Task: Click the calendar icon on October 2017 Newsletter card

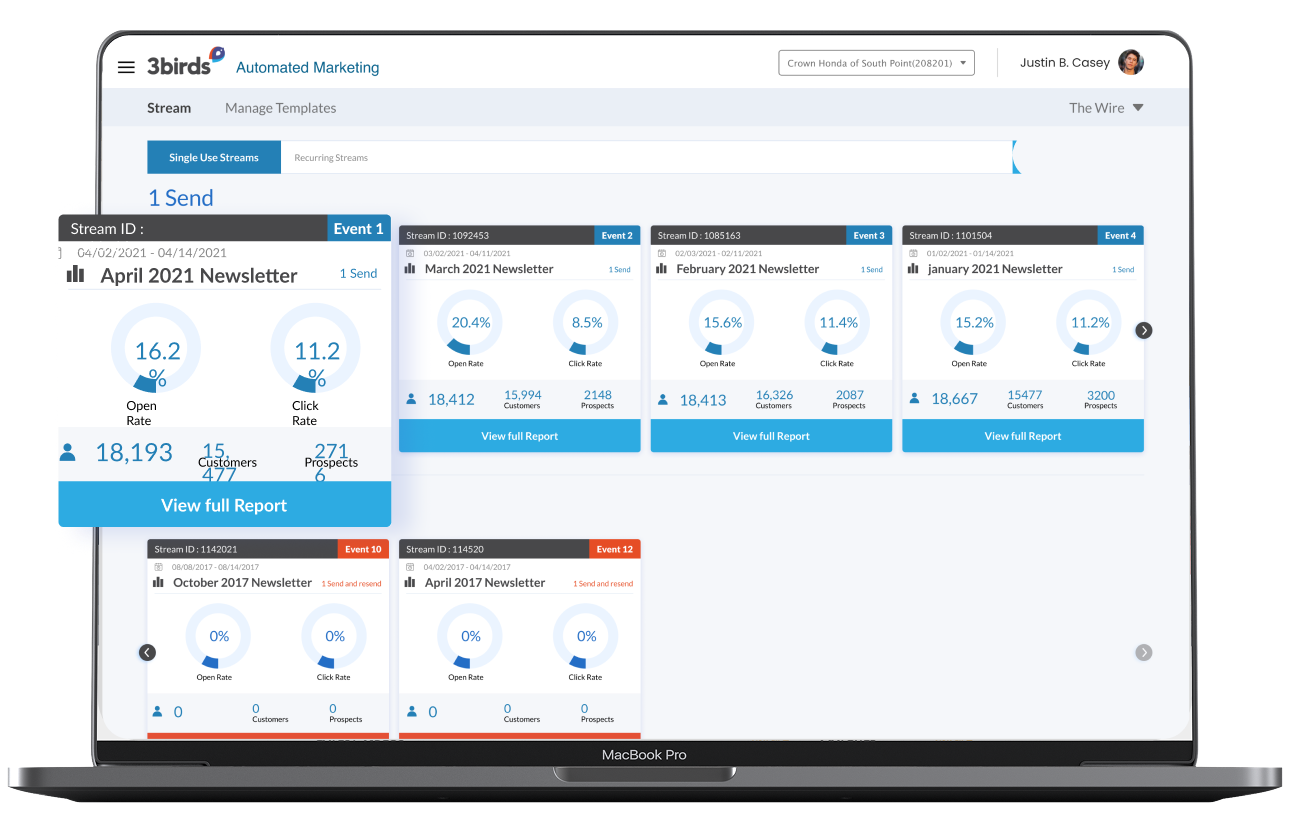Action: [x=157, y=566]
